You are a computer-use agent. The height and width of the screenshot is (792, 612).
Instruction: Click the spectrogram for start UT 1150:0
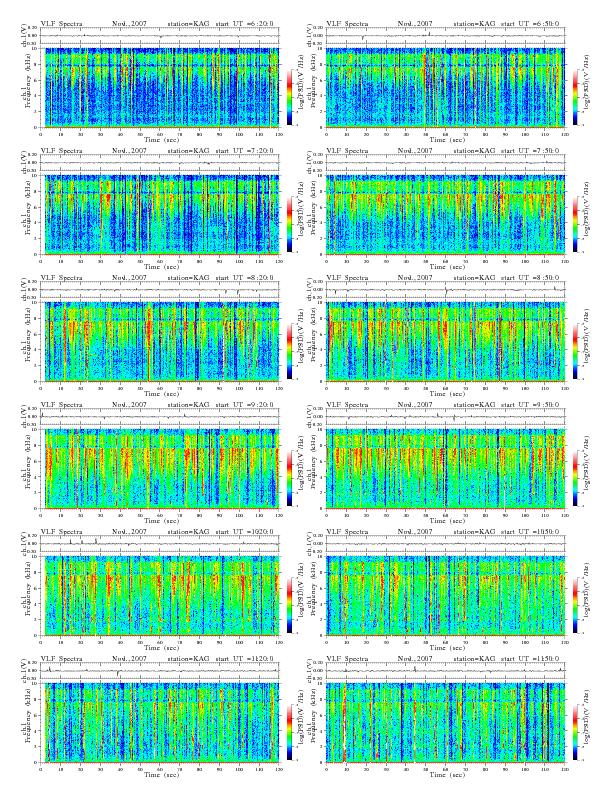pos(446,722)
